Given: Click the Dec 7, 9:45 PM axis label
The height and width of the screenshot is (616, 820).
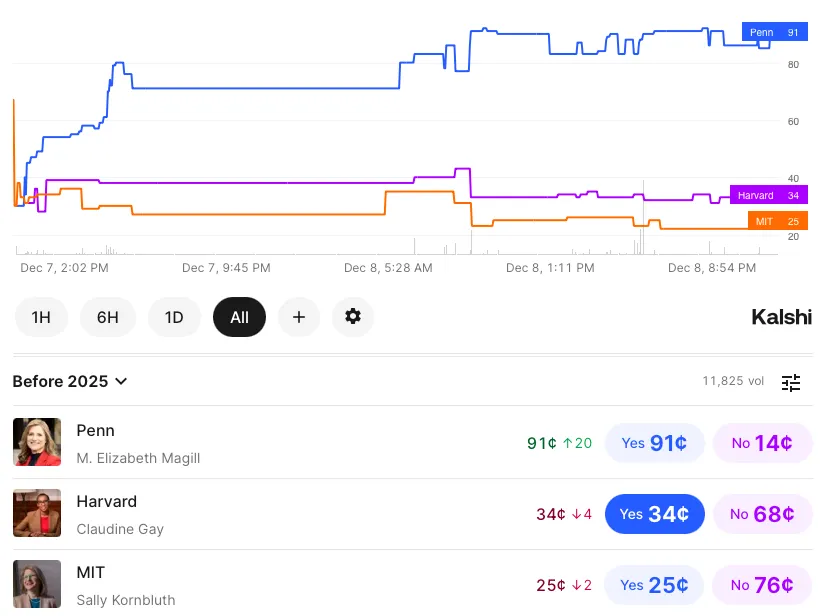Looking at the screenshot, I should click(x=226, y=268).
